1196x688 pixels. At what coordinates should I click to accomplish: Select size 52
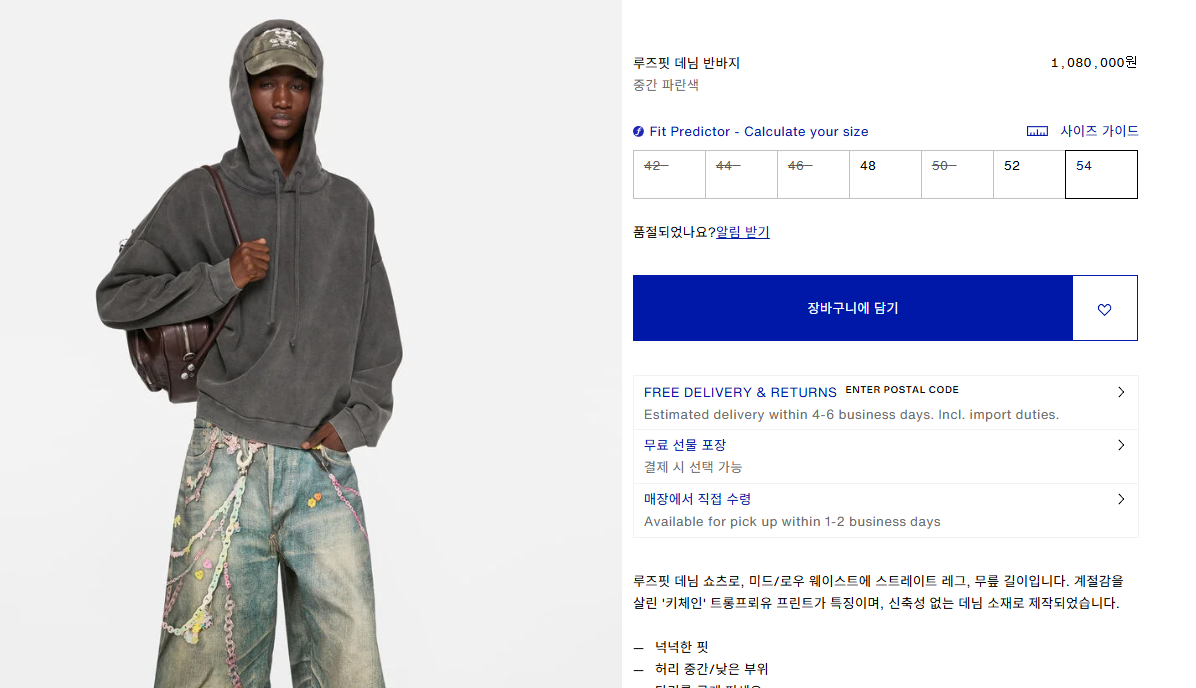point(1029,175)
